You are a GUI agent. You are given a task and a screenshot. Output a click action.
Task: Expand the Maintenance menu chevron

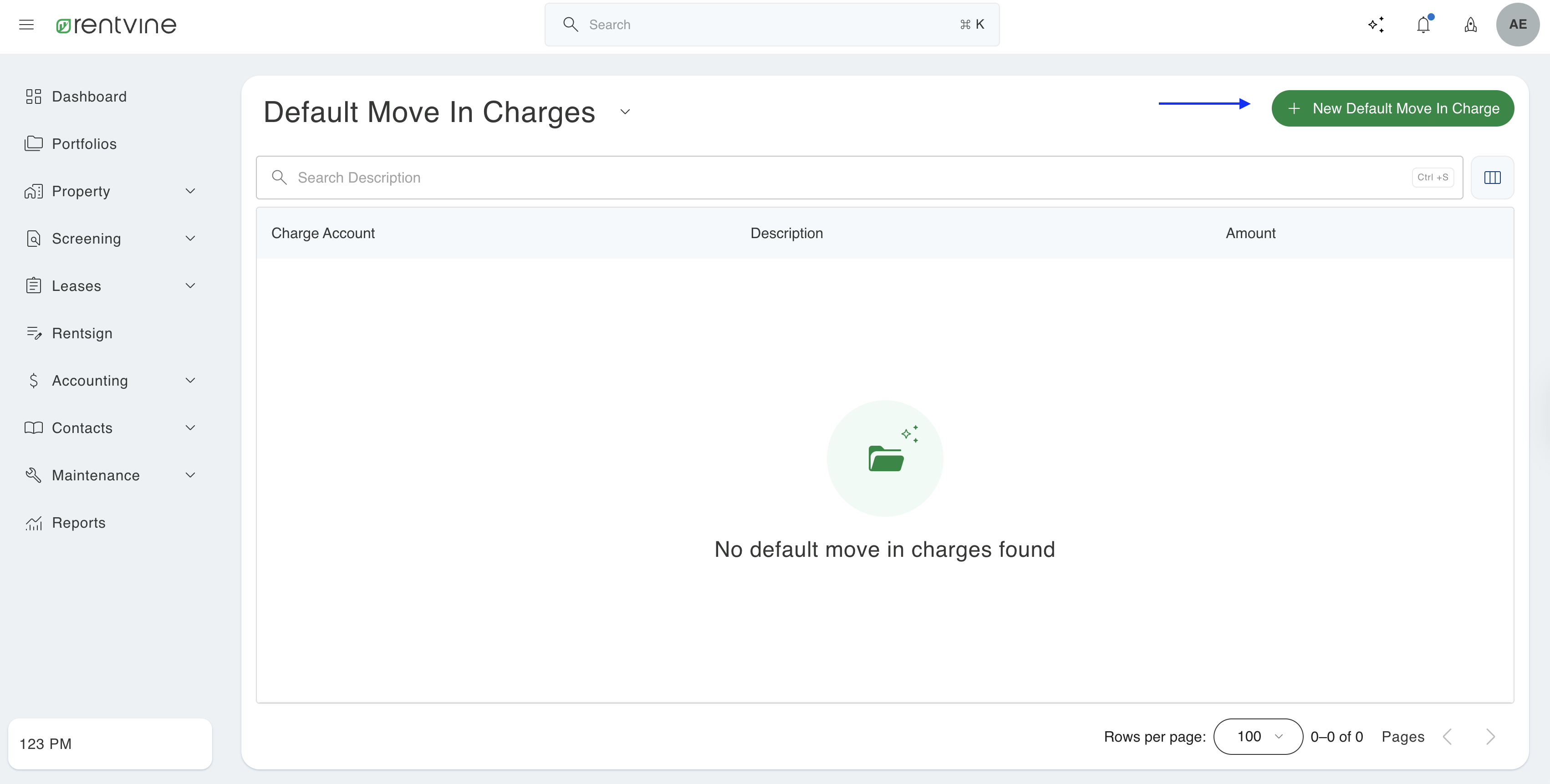190,475
